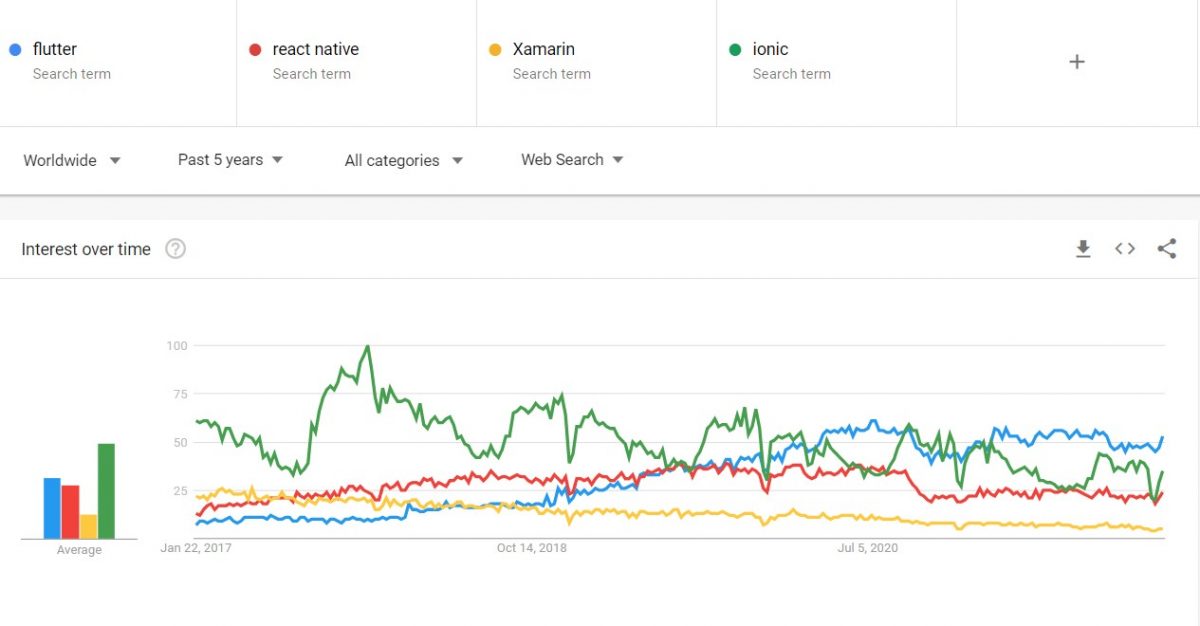Click the yellow Xamarin color dot
The width and height of the screenshot is (1200, 626).
point(496,48)
